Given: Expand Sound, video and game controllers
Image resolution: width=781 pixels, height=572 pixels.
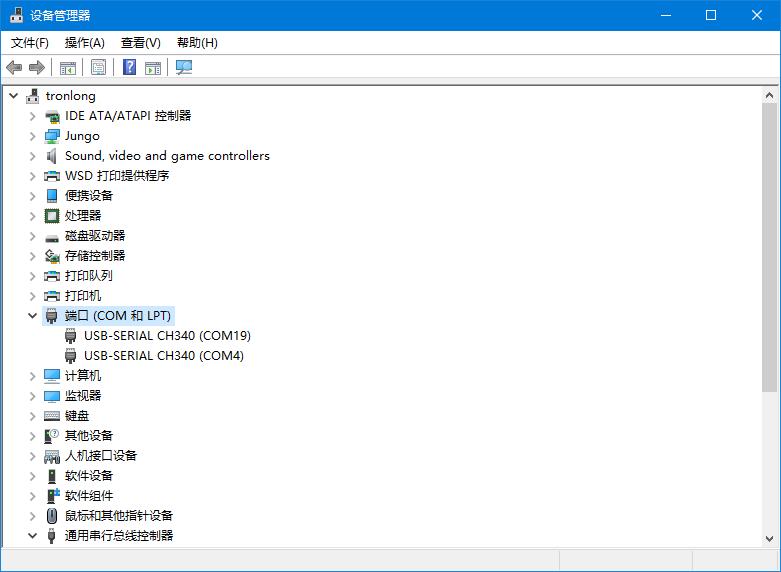Looking at the screenshot, I should pos(32,156).
